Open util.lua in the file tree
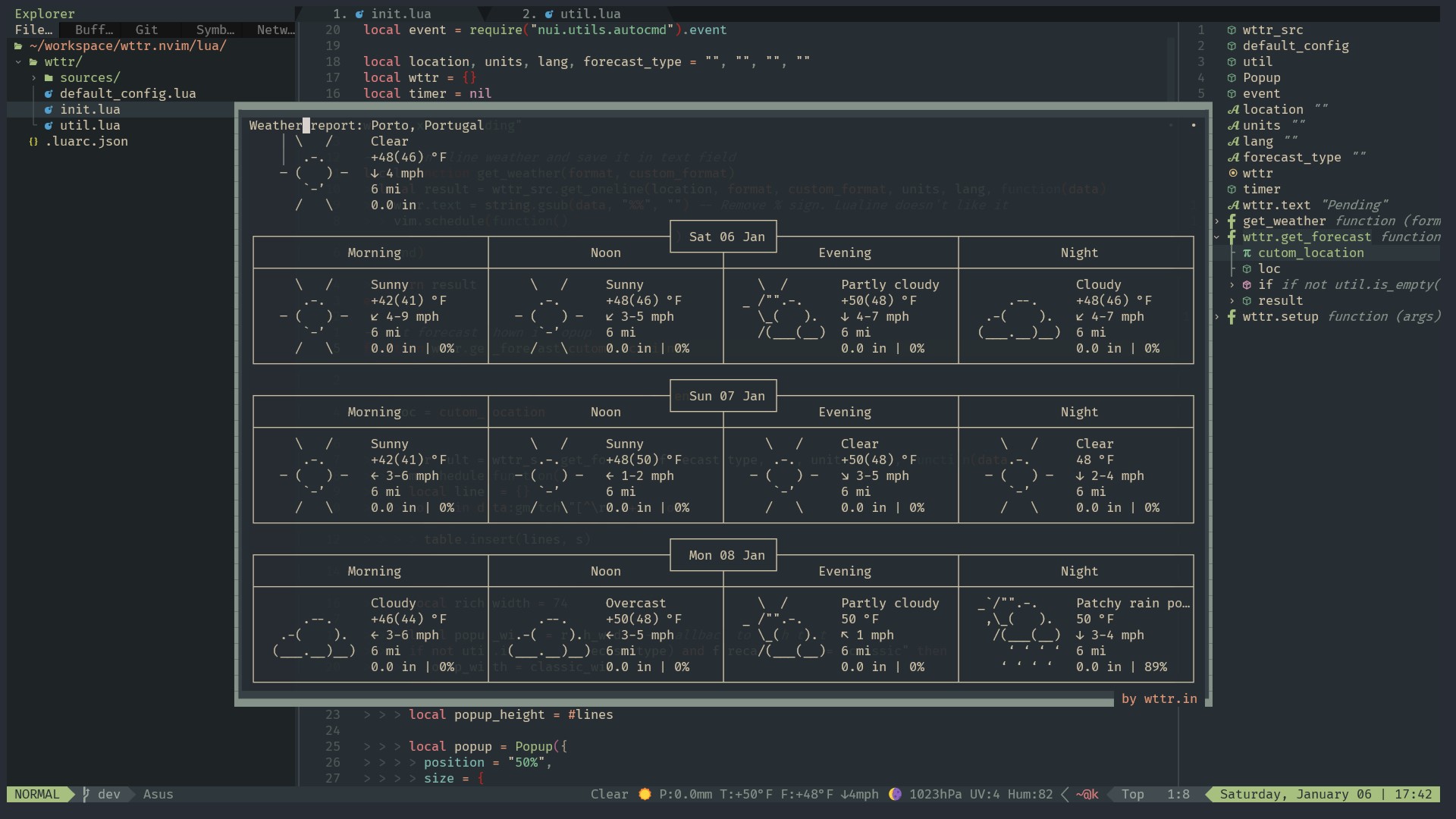The image size is (1456, 819). (89, 126)
